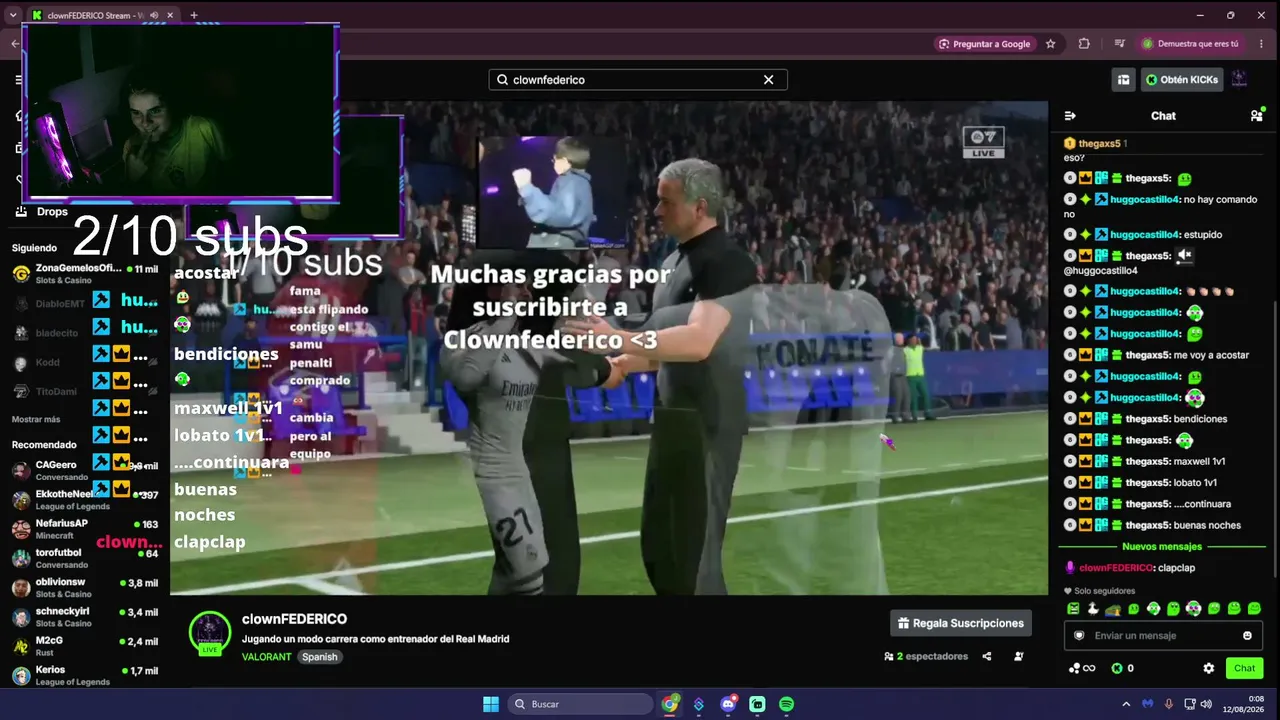Click thegaxs5 username on 'bendiciones' message
Screen dimensions: 1280x720
pyautogui.click(x=1148, y=419)
